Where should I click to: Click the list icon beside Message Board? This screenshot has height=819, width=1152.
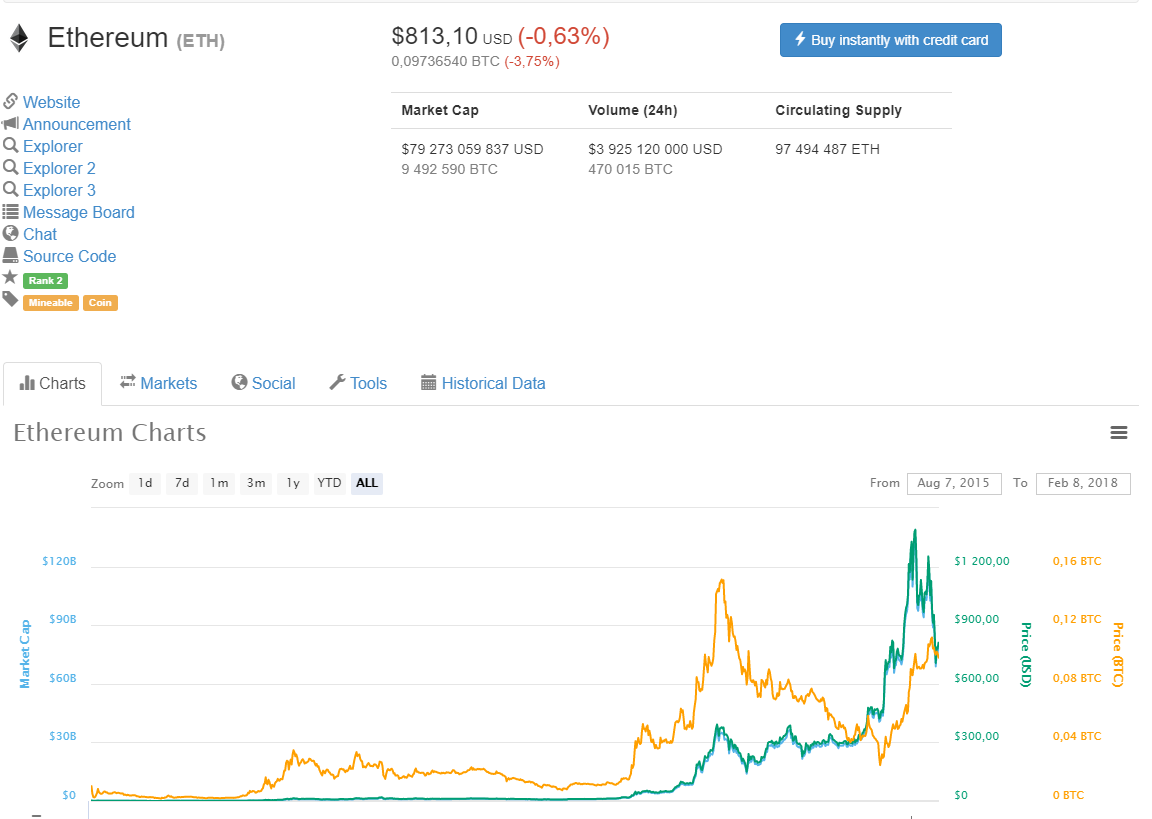10,212
